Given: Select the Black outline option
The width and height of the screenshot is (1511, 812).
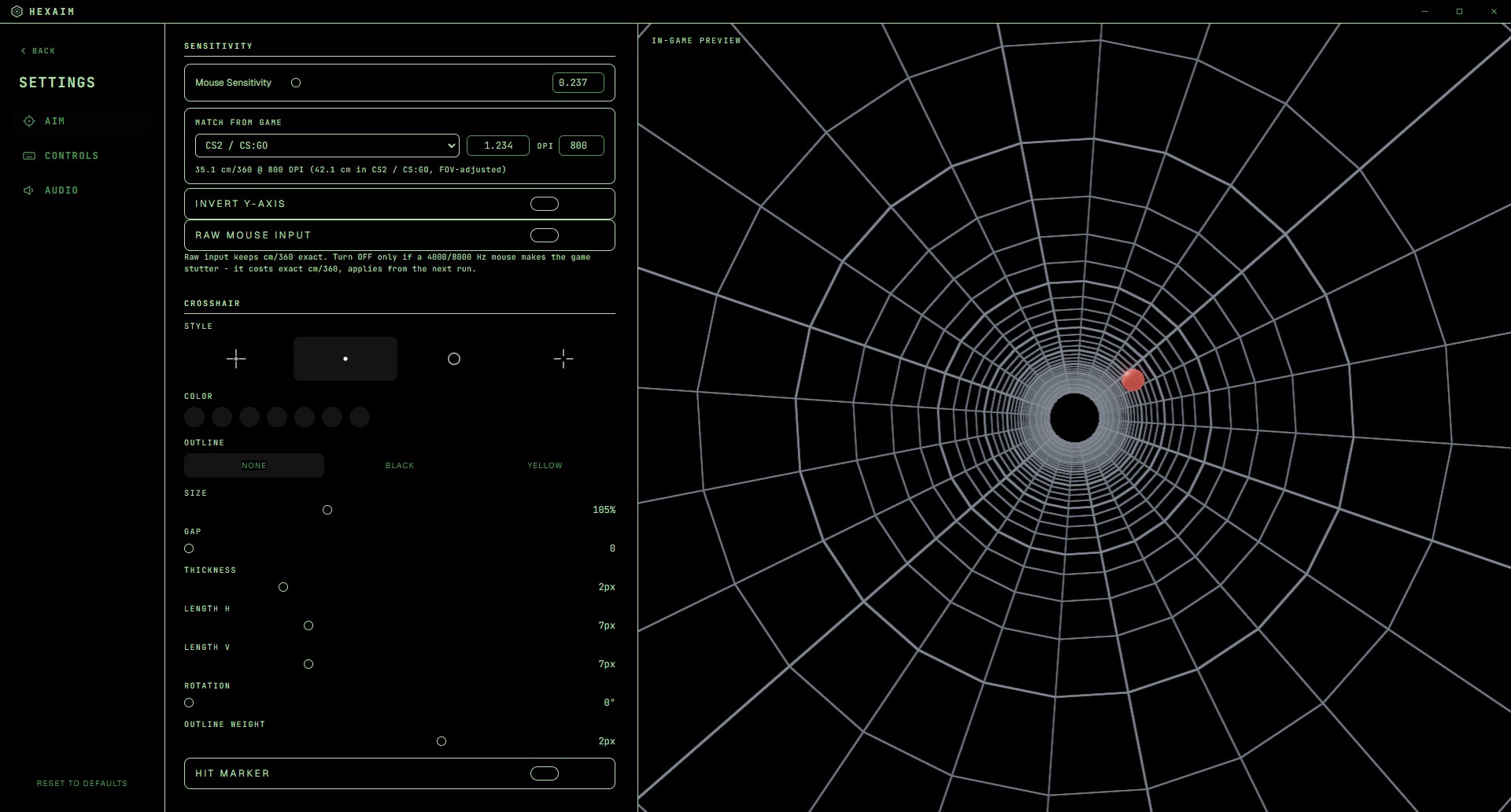Looking at the screenshot, I should click(400, 466).
